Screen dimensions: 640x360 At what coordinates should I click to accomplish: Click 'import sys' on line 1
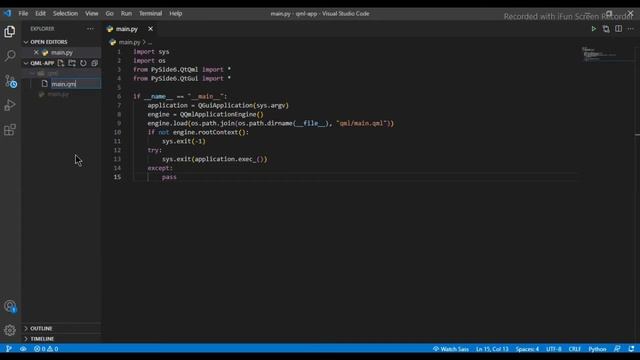151,52
